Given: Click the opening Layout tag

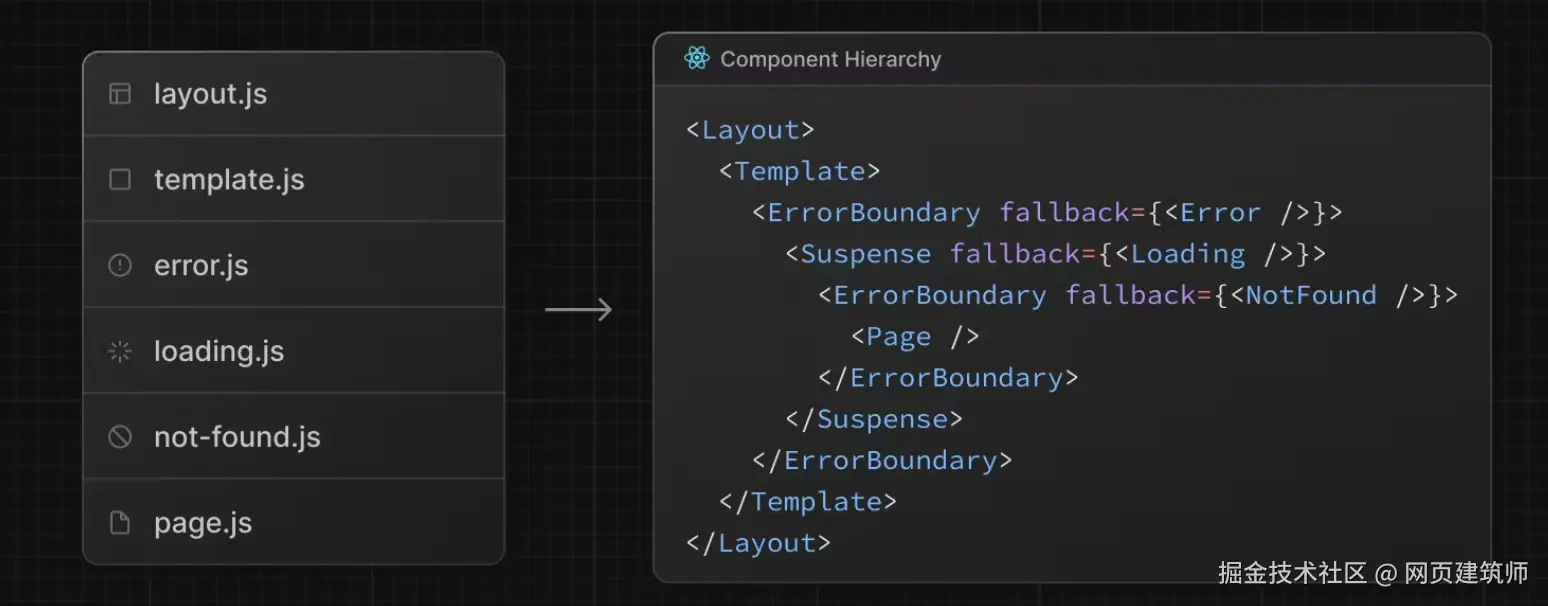Looking at the screenshot, I should pos(750,130).
